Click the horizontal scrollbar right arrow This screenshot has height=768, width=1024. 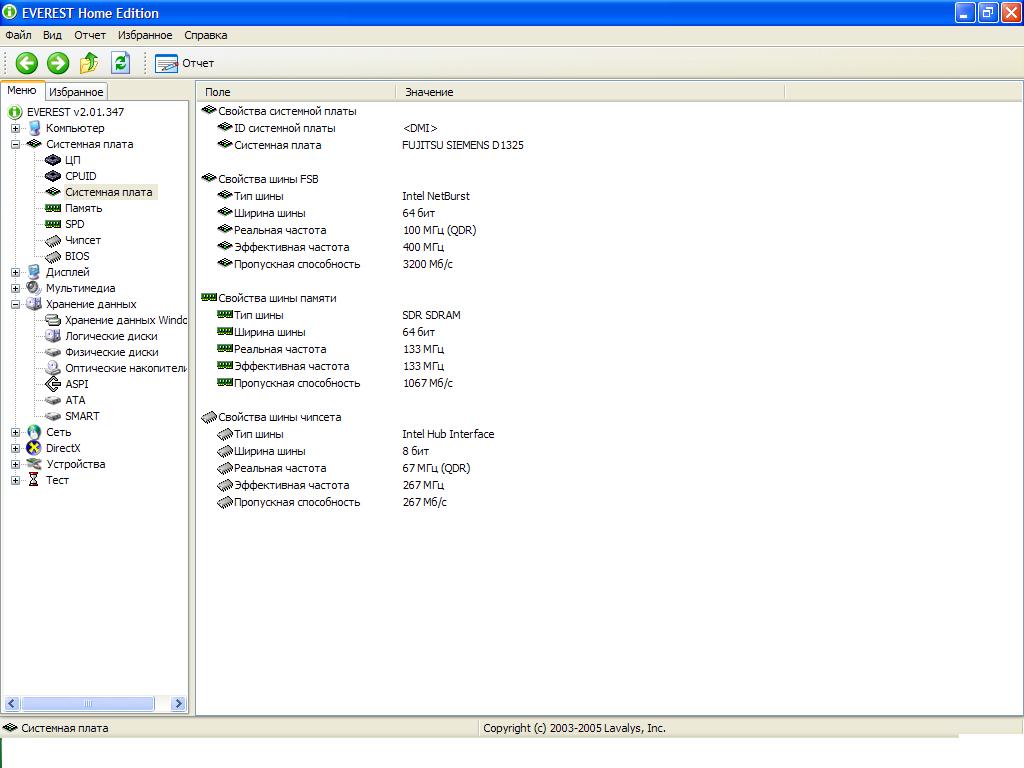[179, 704]
